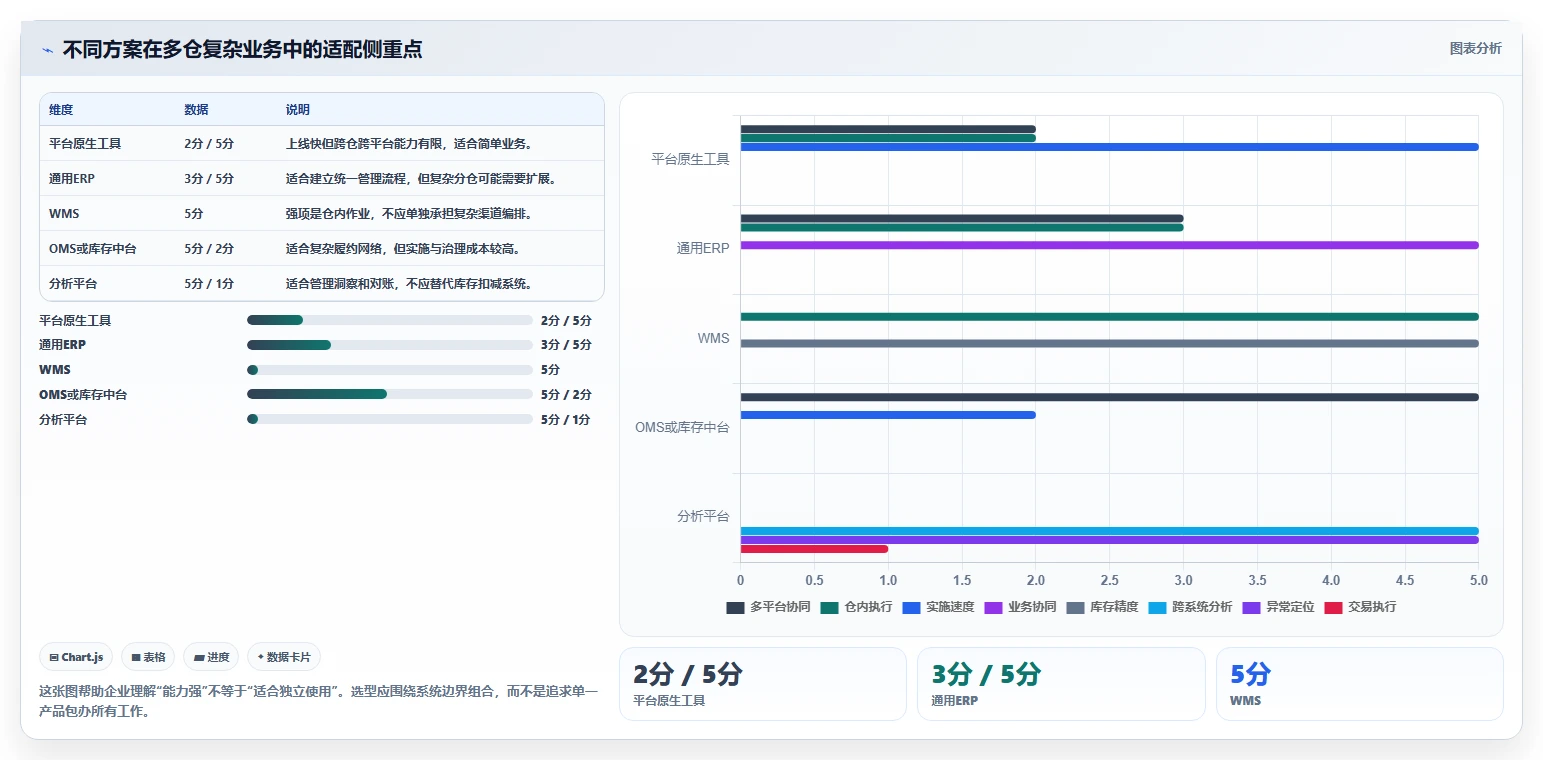The width and height of the screenshot is (1543, 760).
Task: Click the x-axis tick label 2.5
Action: click(x=1109, y=580)
